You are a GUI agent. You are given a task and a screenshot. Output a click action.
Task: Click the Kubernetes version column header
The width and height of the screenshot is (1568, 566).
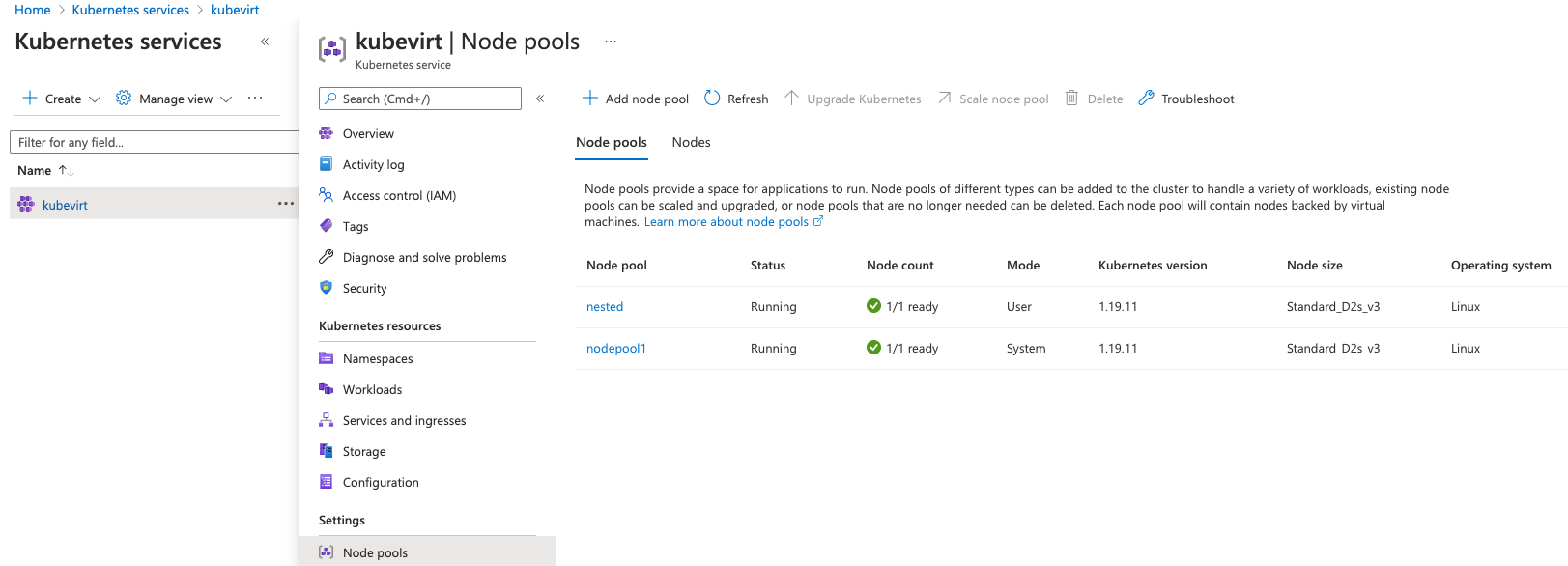click(1153, 265)
